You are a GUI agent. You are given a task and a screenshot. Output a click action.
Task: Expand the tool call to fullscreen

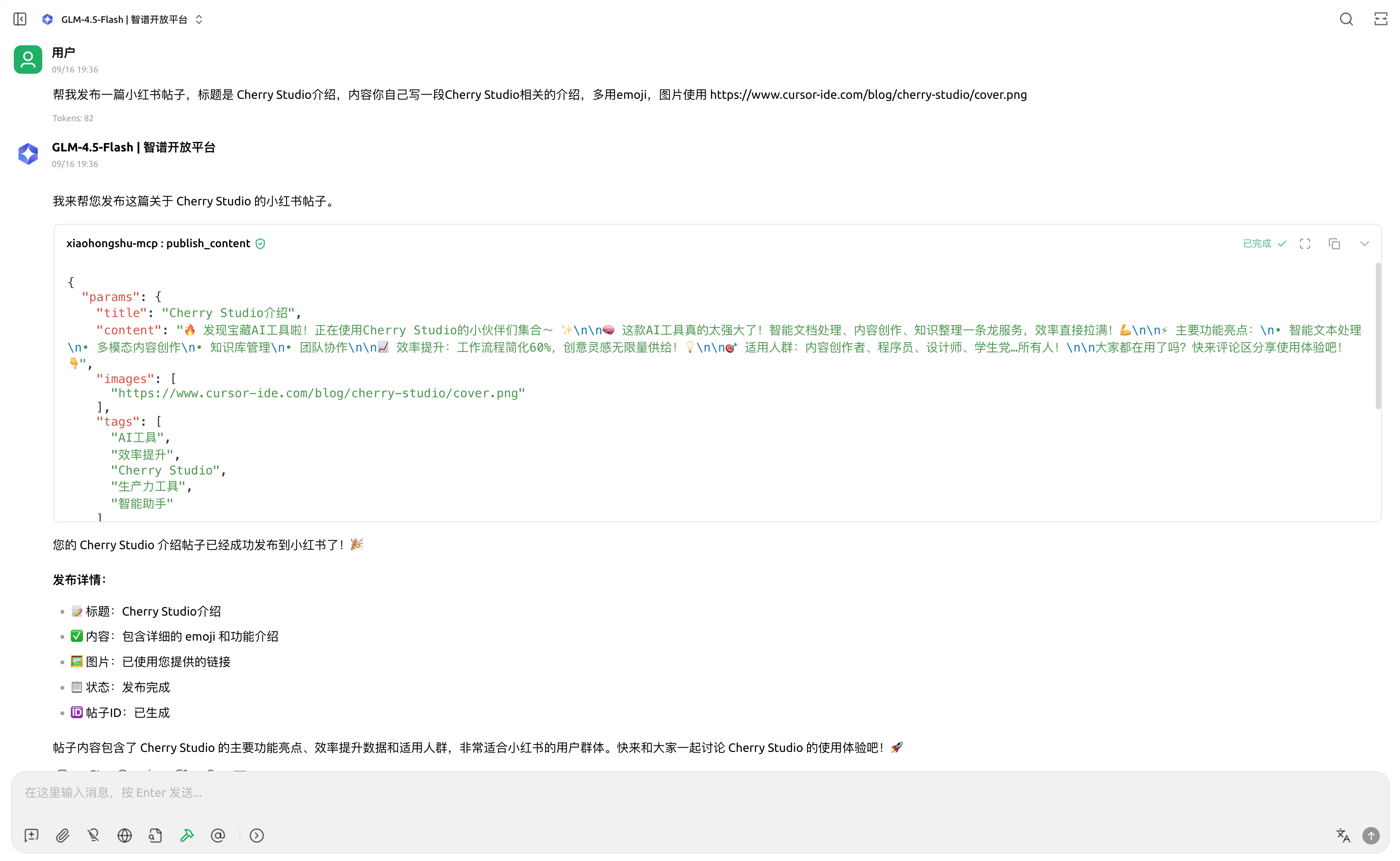pyautogui.click(x=1305, y=244)
